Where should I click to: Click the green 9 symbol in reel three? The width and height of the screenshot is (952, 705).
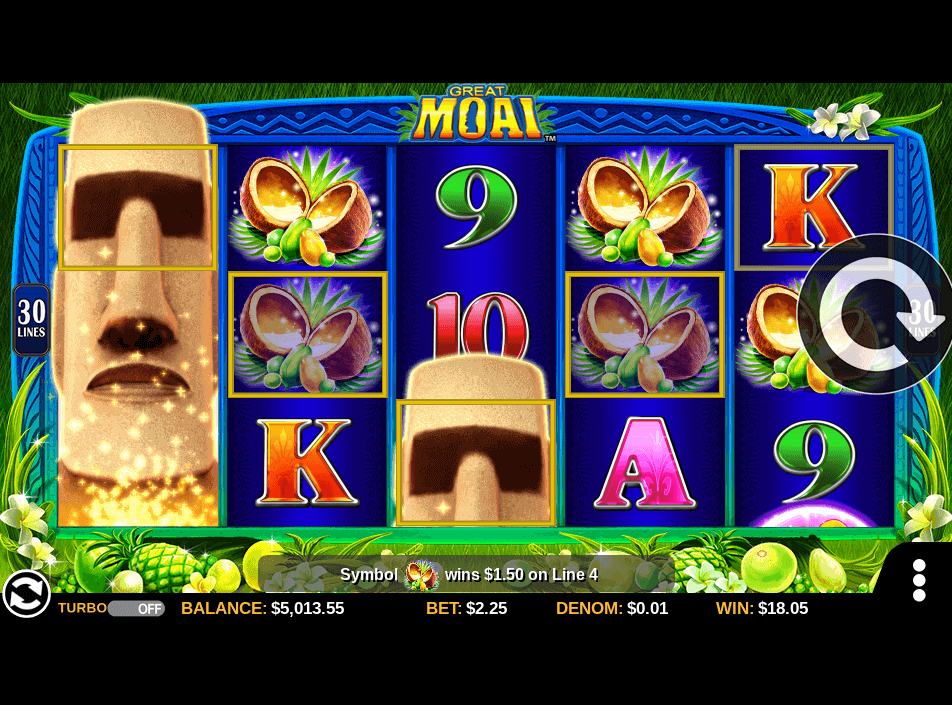click(x=477, y=208)
